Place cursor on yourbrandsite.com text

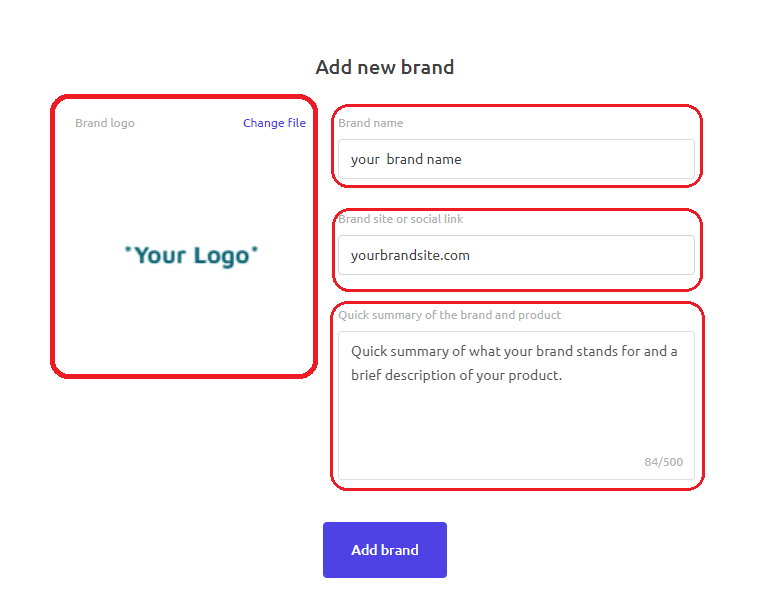pos(410,255)
